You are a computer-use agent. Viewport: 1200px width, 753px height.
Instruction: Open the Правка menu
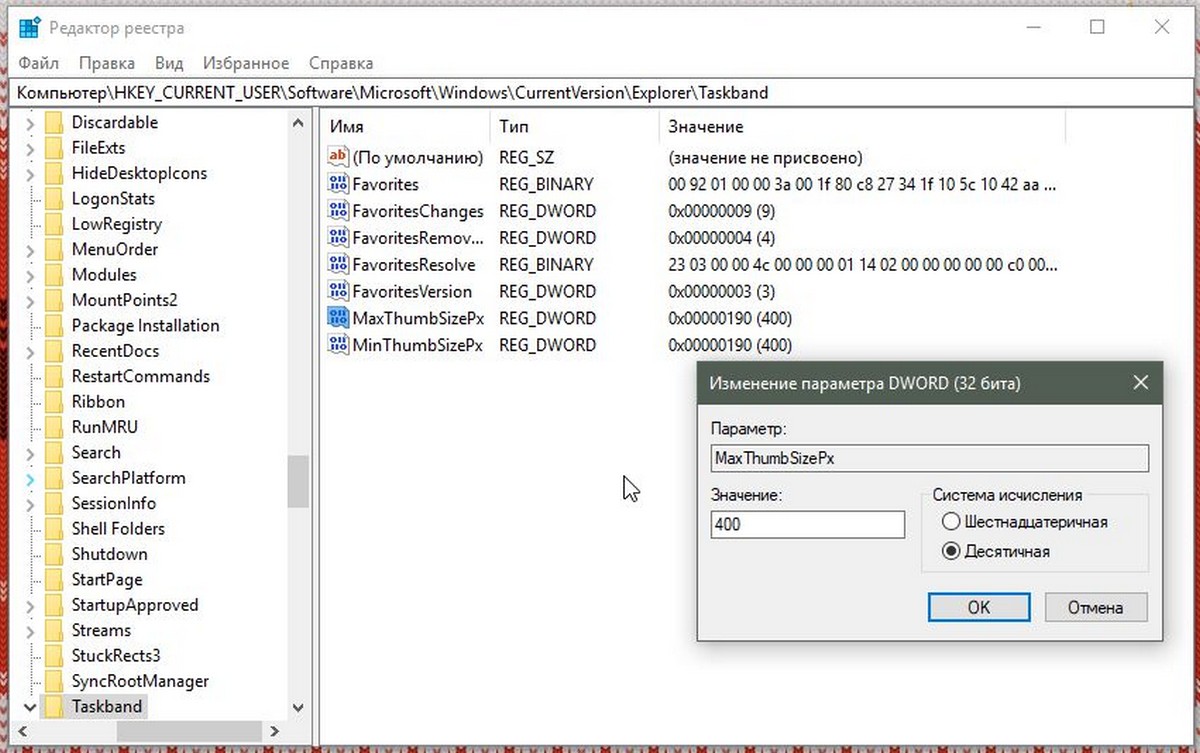107,63
